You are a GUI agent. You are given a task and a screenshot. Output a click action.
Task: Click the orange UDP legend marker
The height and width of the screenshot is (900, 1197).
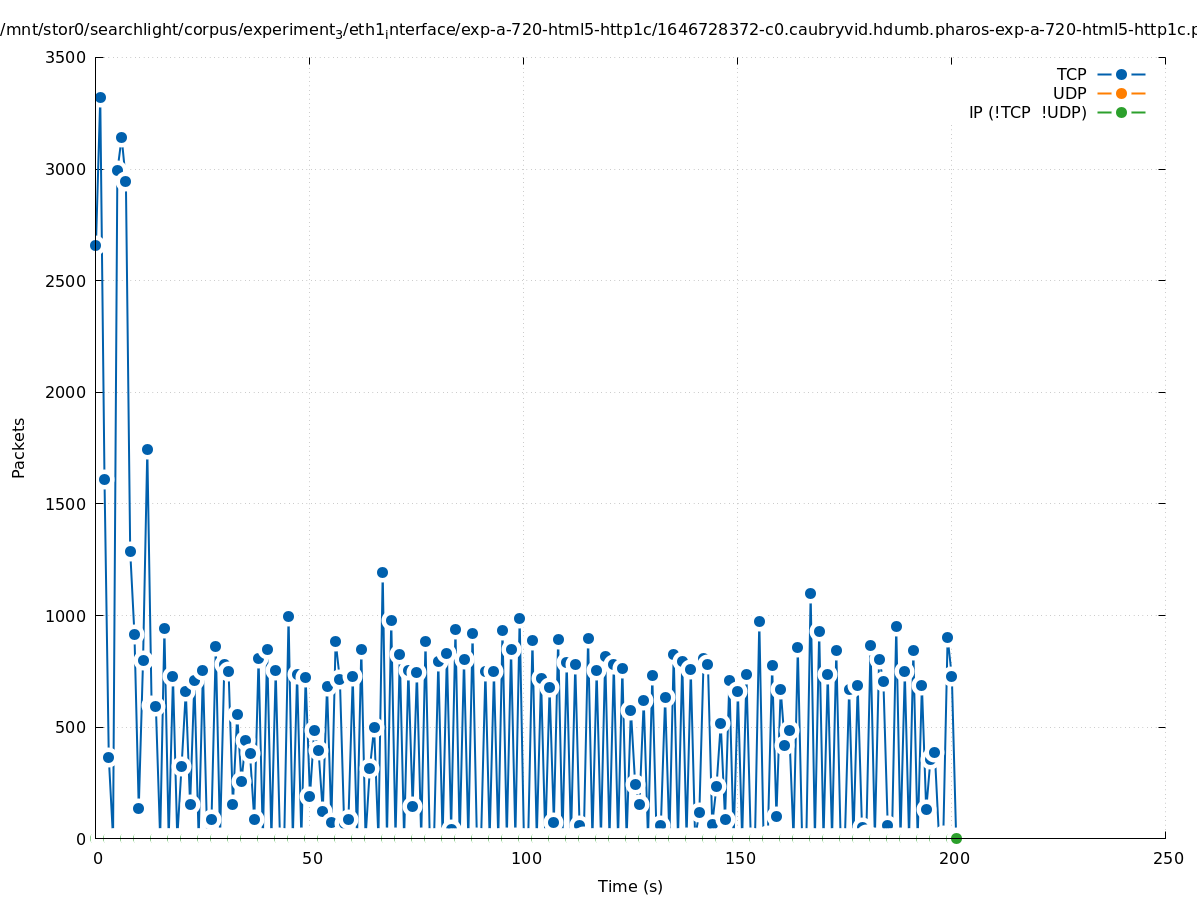pos(1121,93)
